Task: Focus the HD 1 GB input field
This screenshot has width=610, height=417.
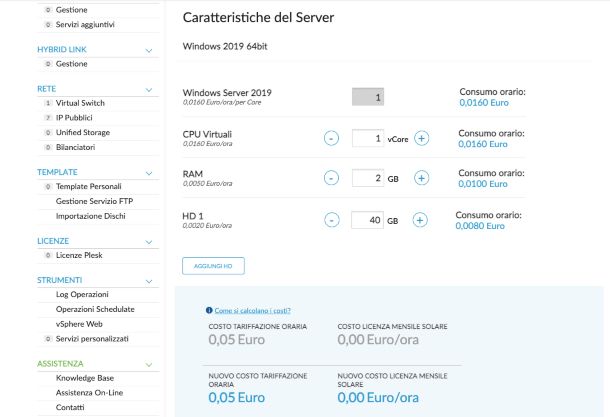Action: pos(367,220)
